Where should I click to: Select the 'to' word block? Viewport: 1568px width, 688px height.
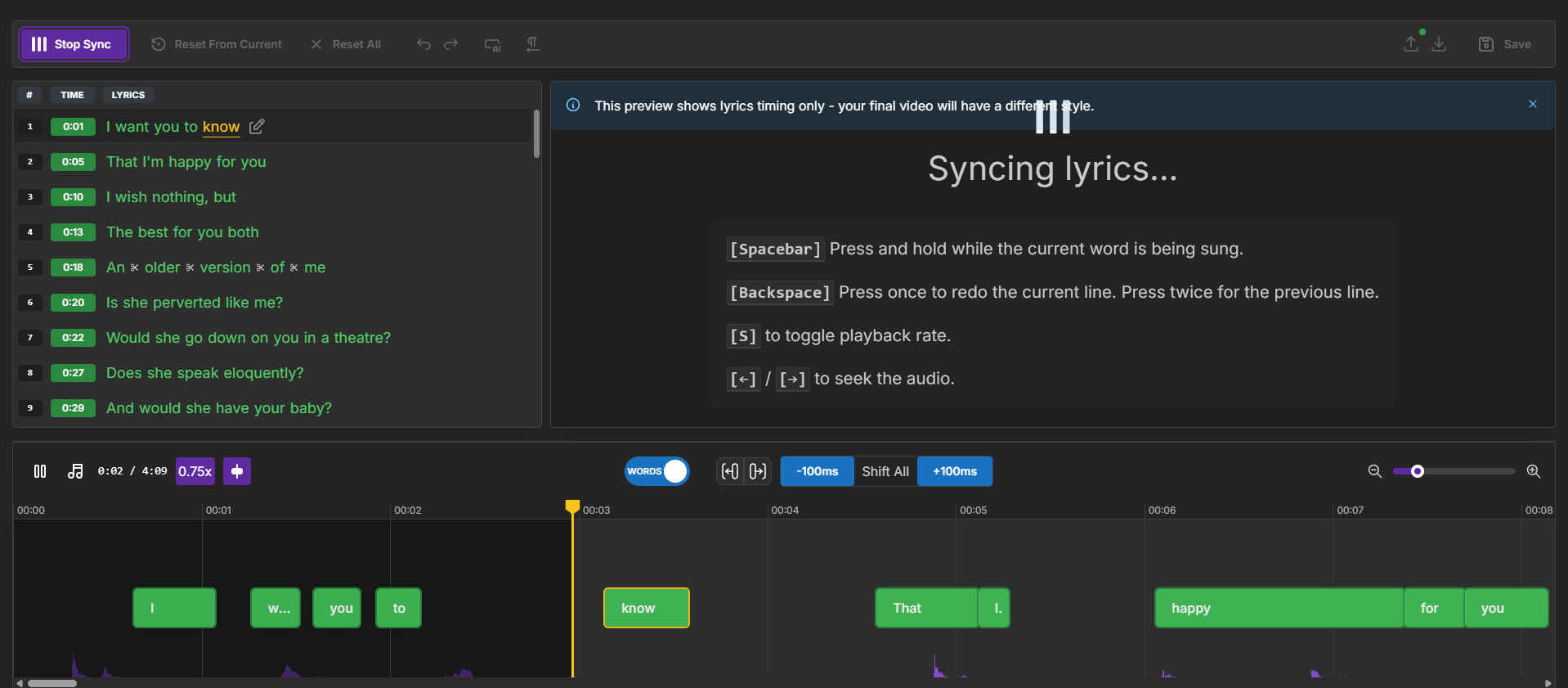pyautogui.click(x=398, y=608)
